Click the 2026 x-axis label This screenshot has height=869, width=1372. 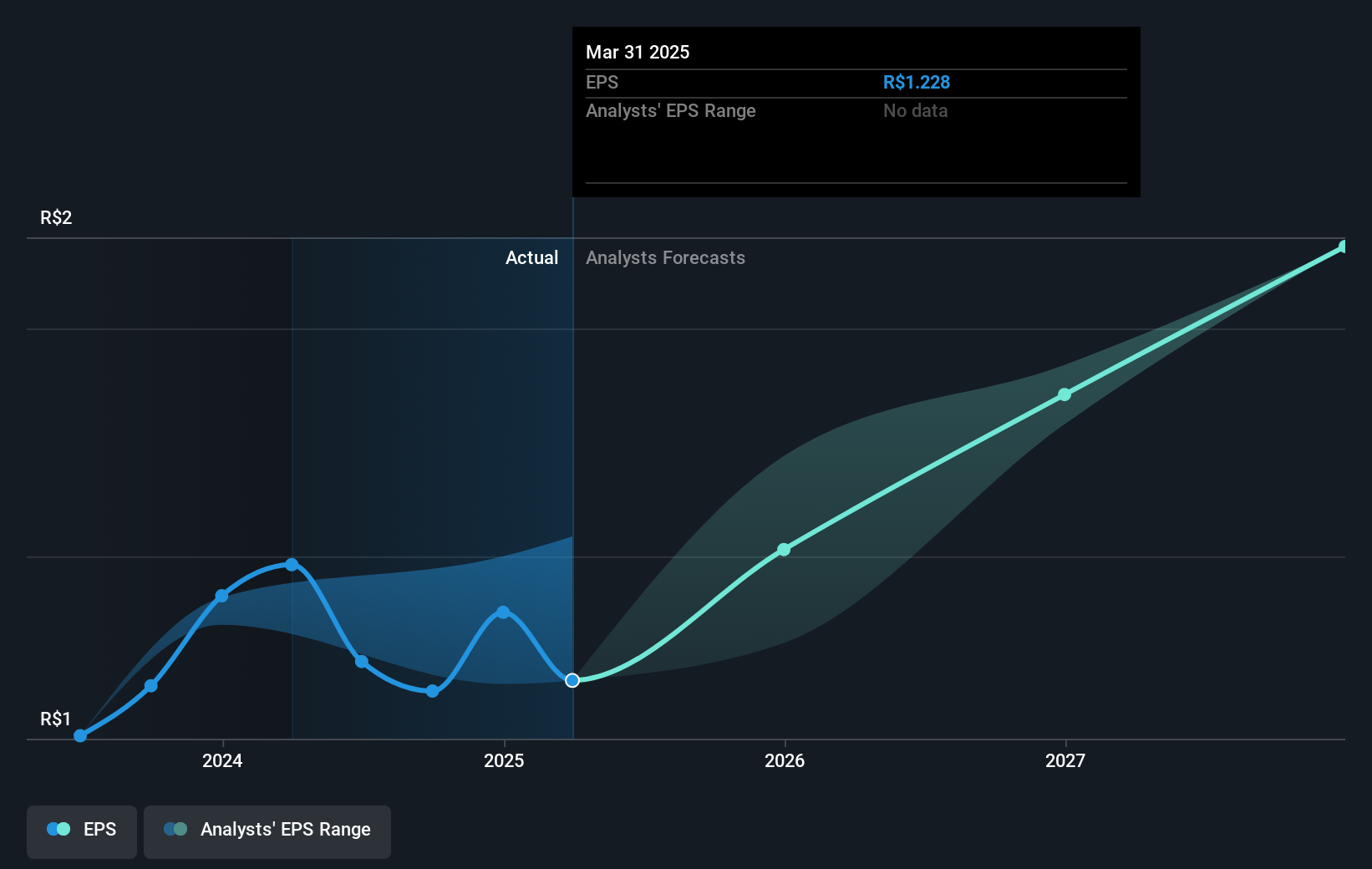(x=785, y=760)
